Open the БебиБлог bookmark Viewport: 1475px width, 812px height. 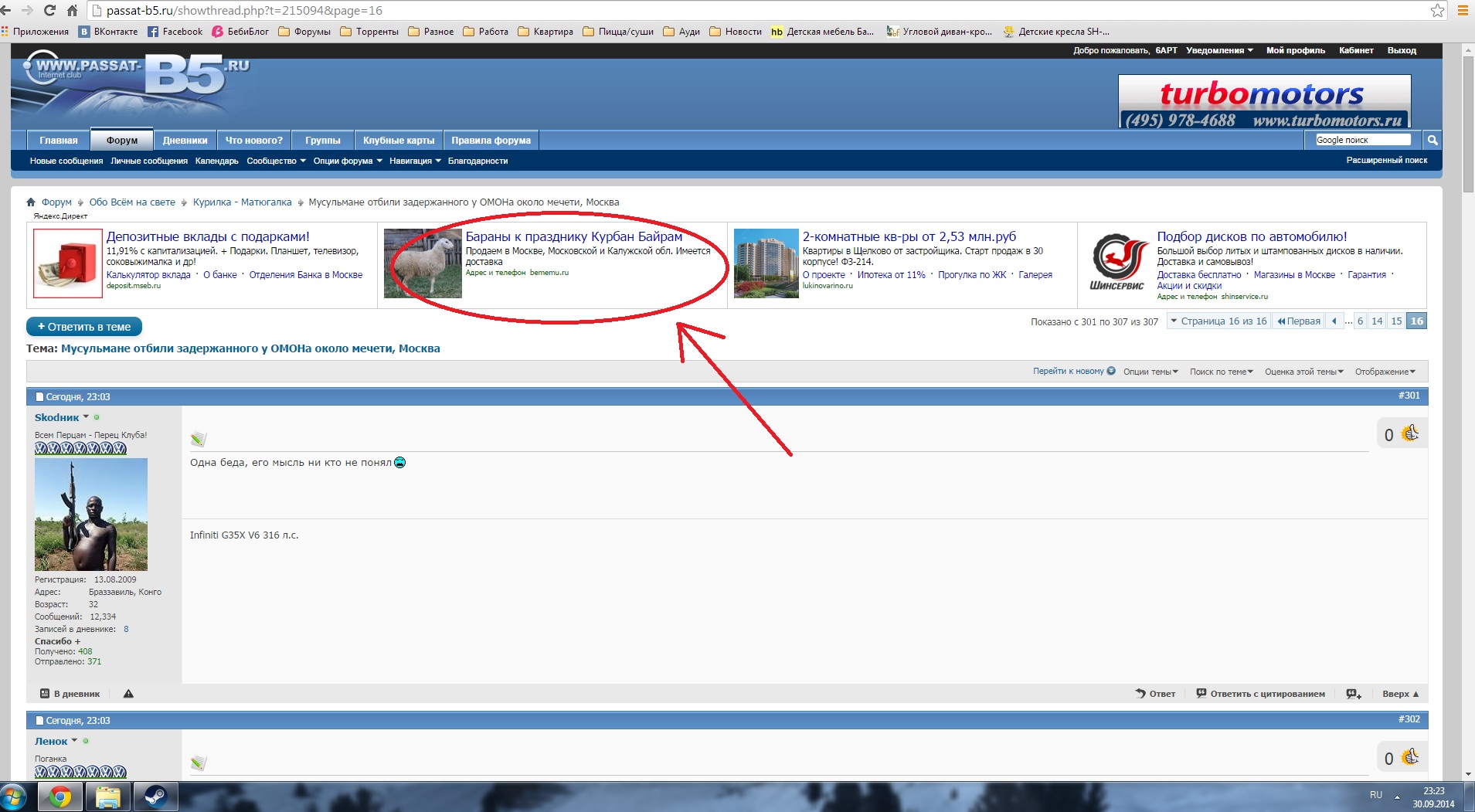coord(241,32)
